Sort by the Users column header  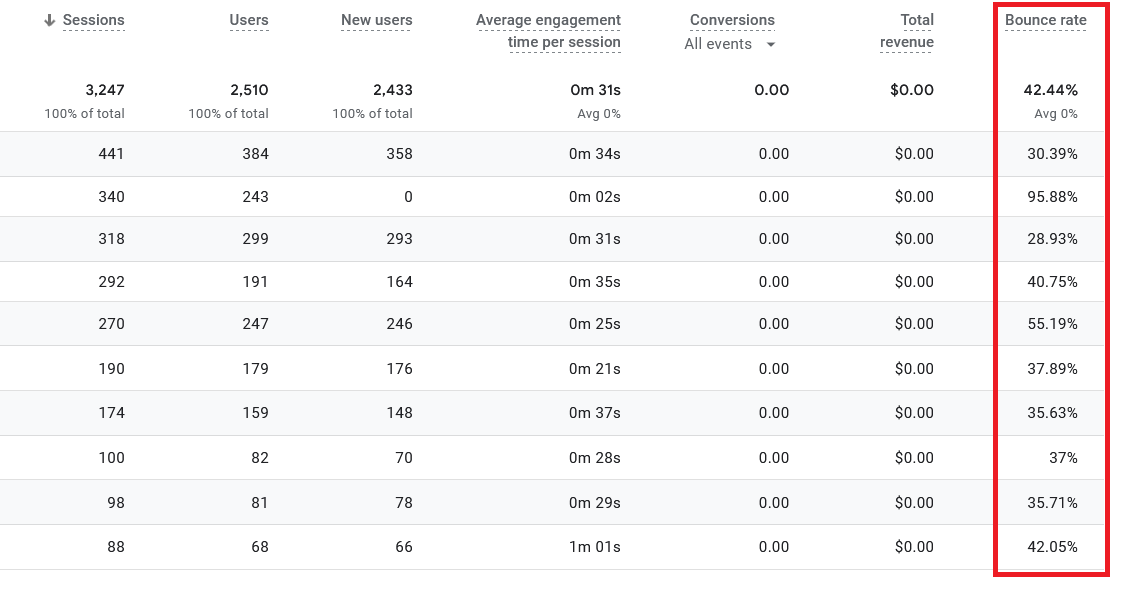click(248, 21)
